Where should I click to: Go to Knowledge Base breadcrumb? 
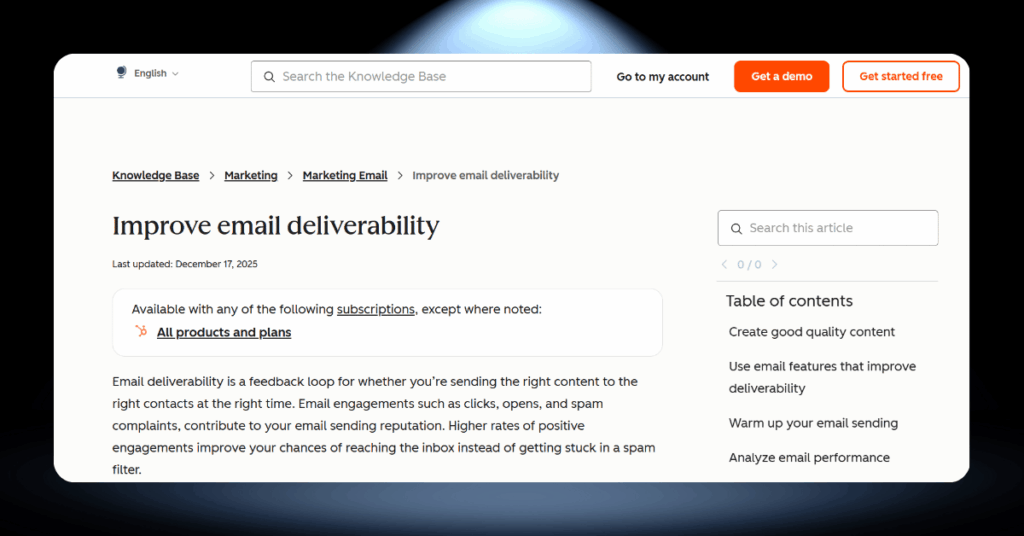click(155, 175)
